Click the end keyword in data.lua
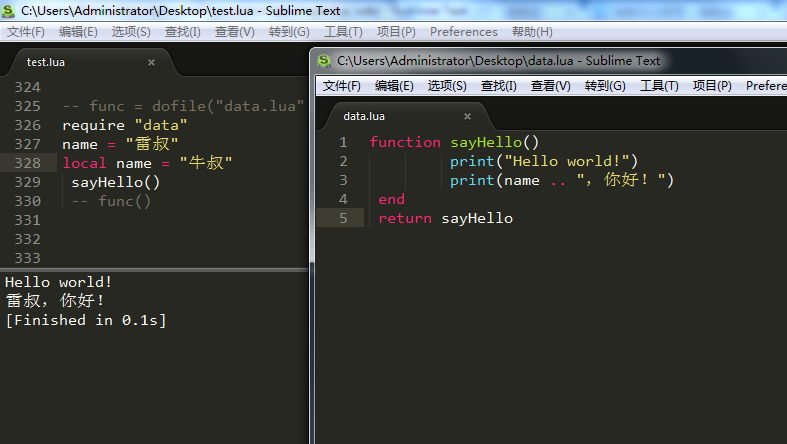The width and height of the screenshot is (787, 444). [x=391, y=200]
